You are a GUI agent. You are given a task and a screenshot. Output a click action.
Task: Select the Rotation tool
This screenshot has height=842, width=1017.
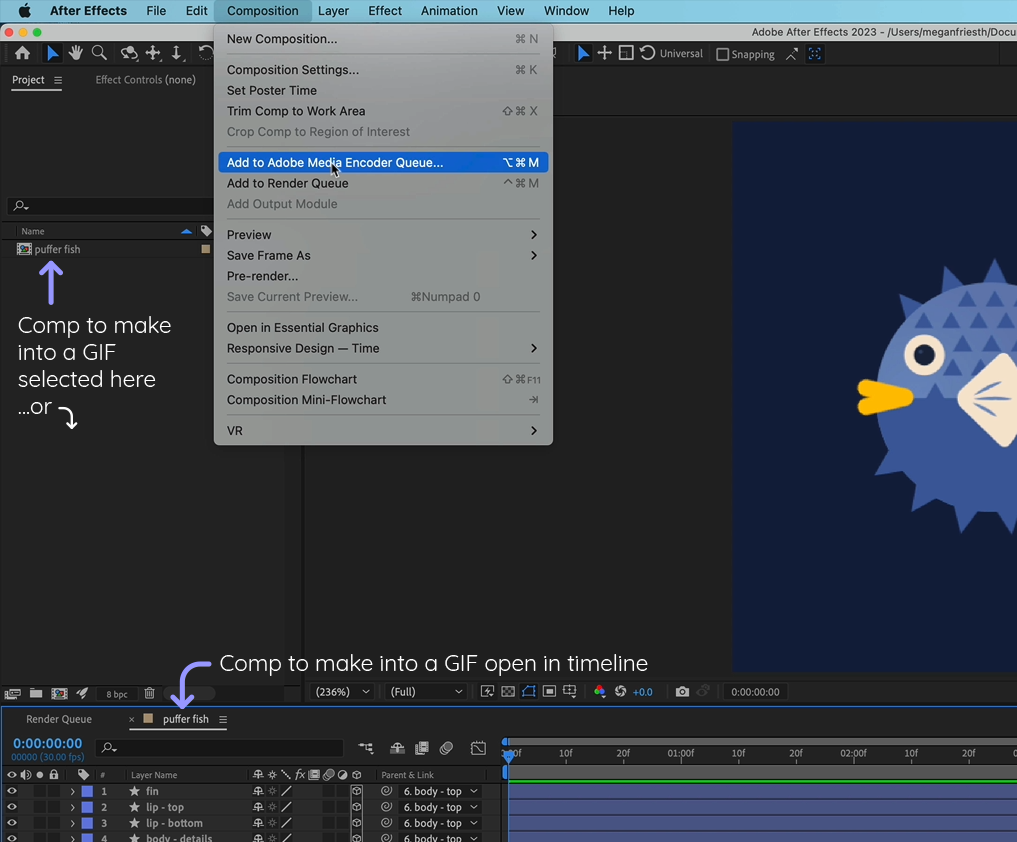point(206,53)
